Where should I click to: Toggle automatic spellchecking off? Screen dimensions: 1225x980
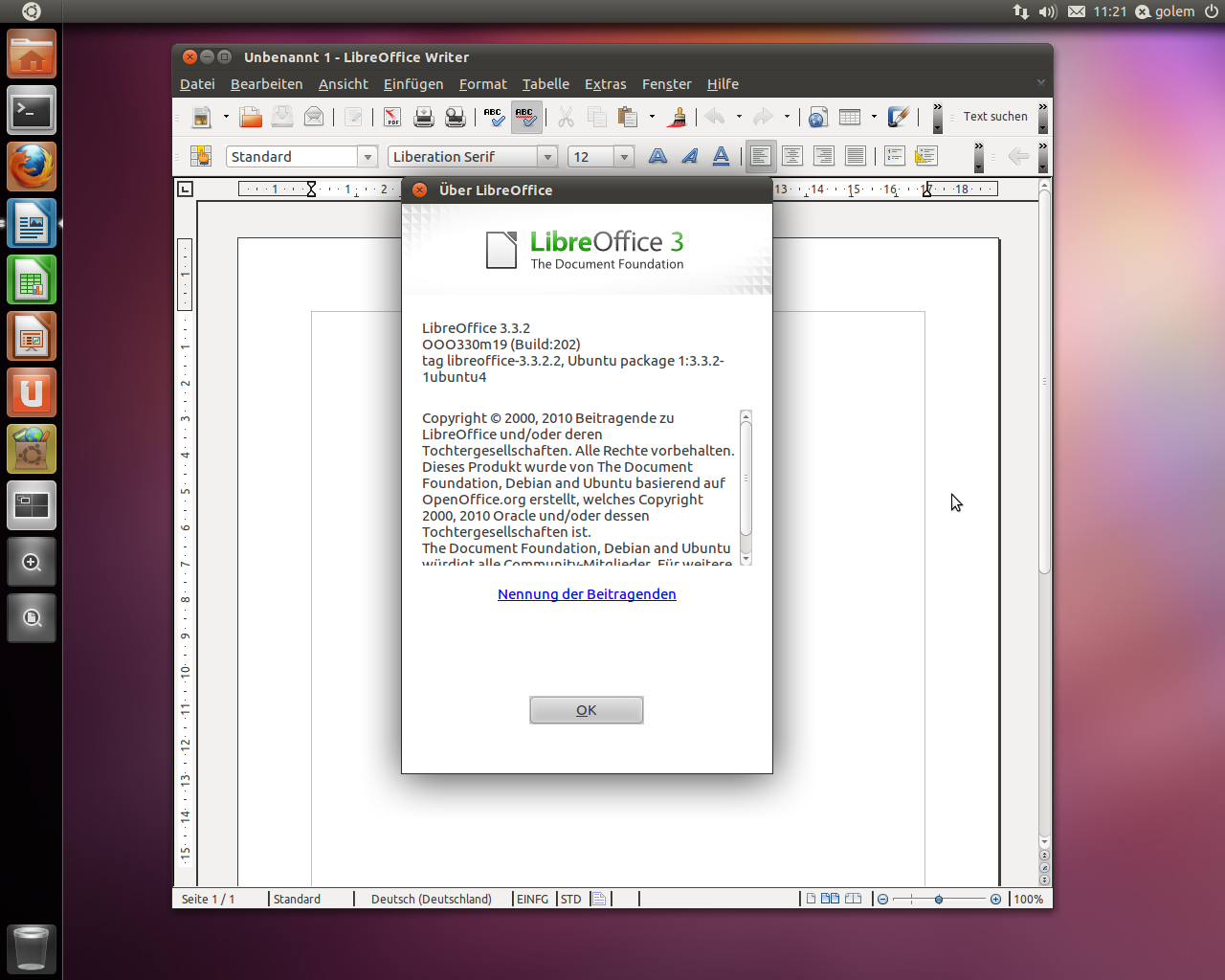point(525,116)
